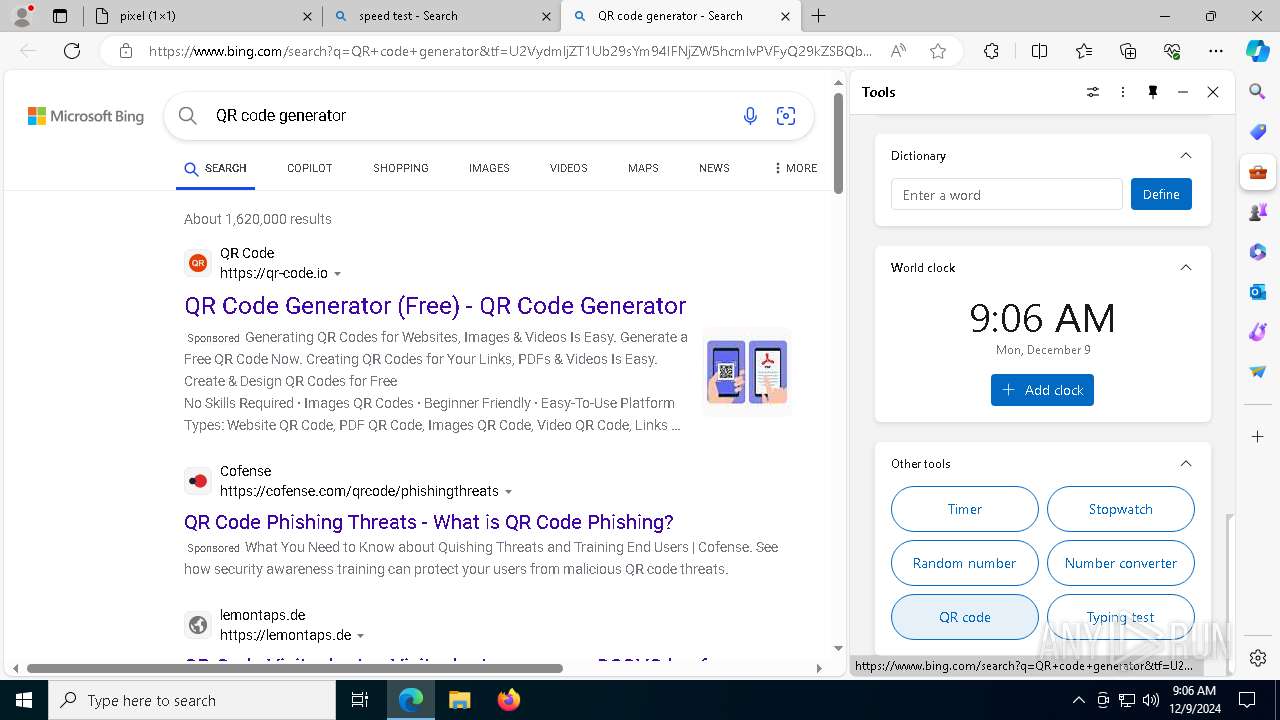Screen dimensions: 1280x720
Task: Switch to SHOPPING search tab
Action: pyautogui.click(x=401, y=168)
